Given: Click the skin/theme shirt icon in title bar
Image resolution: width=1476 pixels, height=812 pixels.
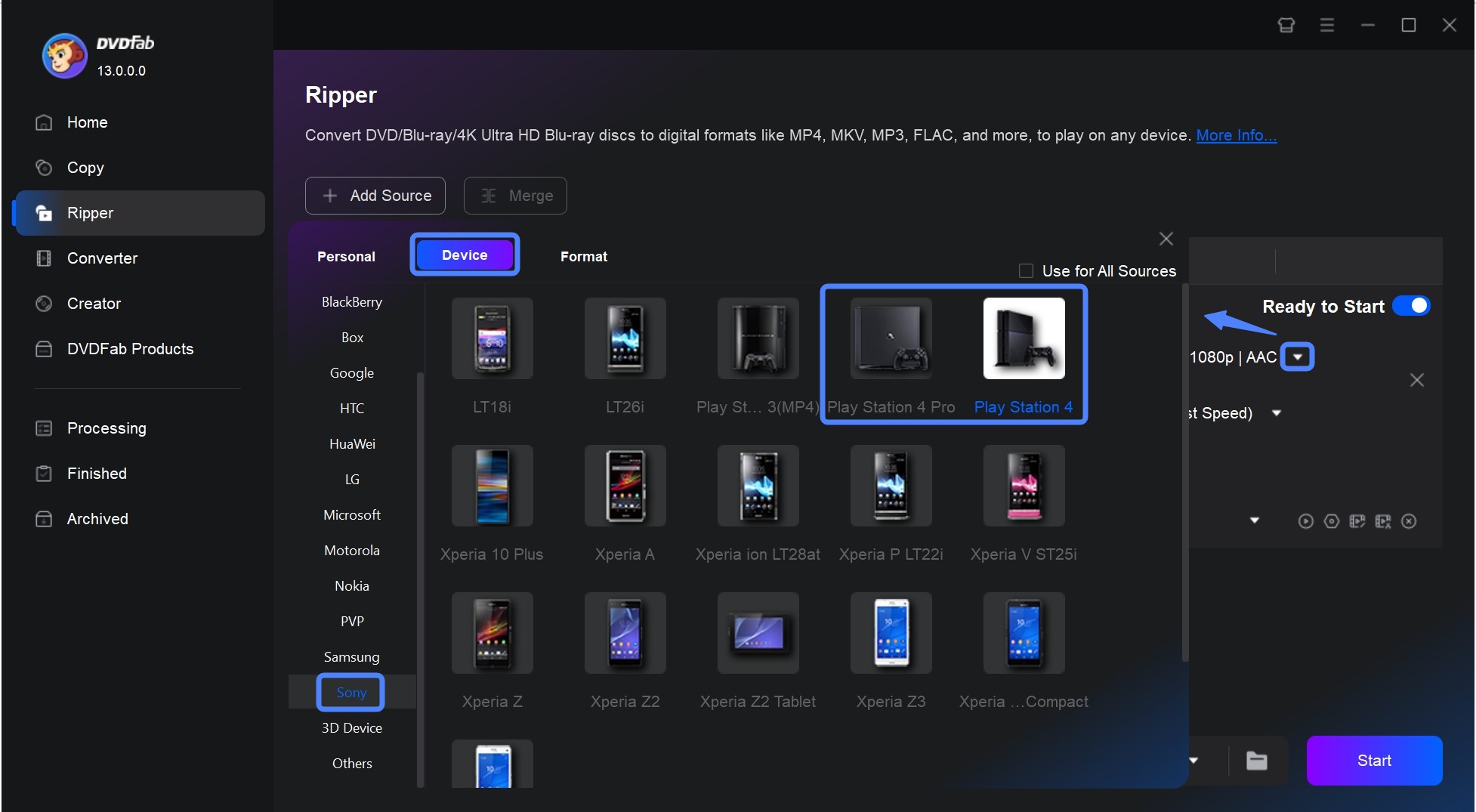Looking at the screenshot, I should click(1286, 25).
